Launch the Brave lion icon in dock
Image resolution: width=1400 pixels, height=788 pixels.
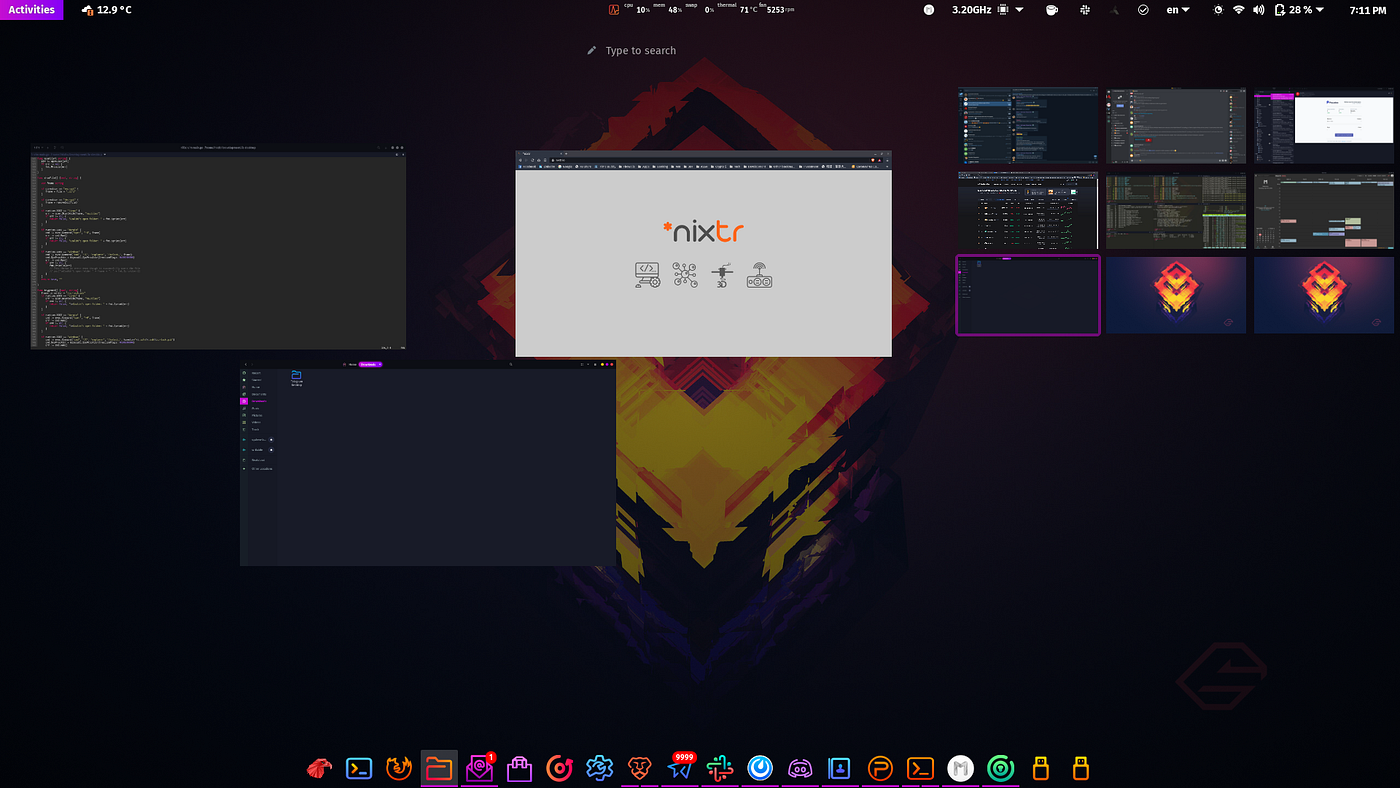tap(640, 768)
